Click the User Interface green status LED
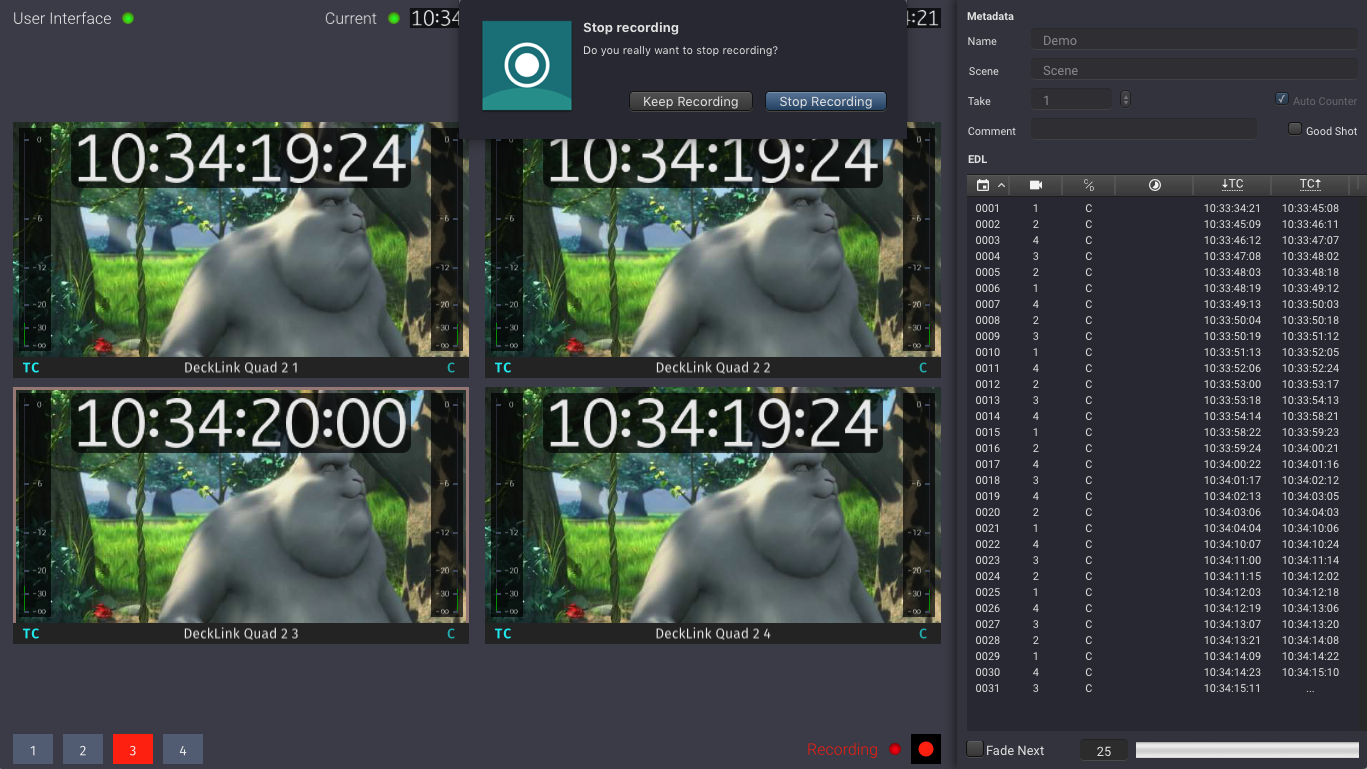The height and width of the screenshot is (769, 1367). pos(128,18)
